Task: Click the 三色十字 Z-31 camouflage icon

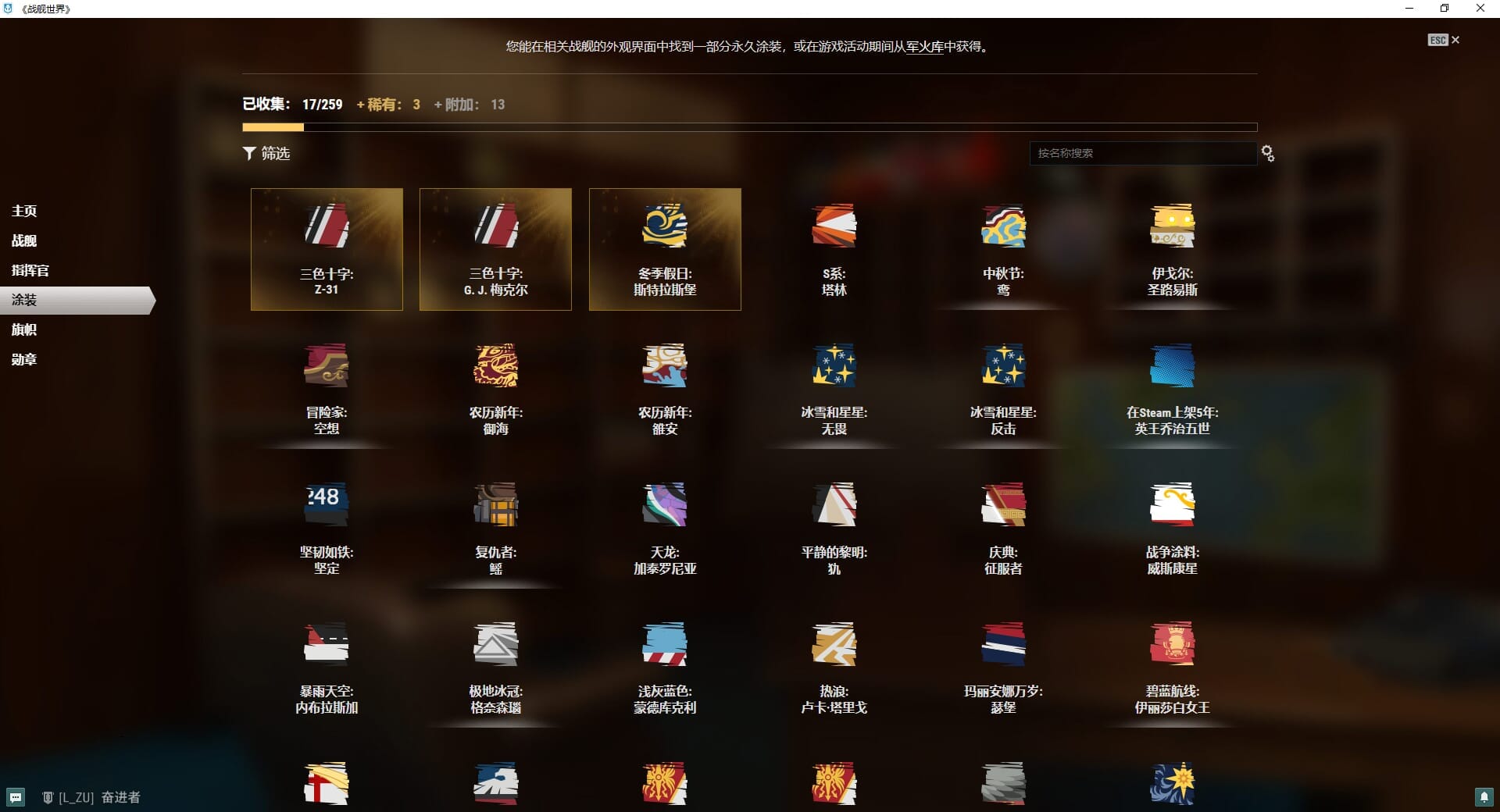Action: click(x=327, y=226)
